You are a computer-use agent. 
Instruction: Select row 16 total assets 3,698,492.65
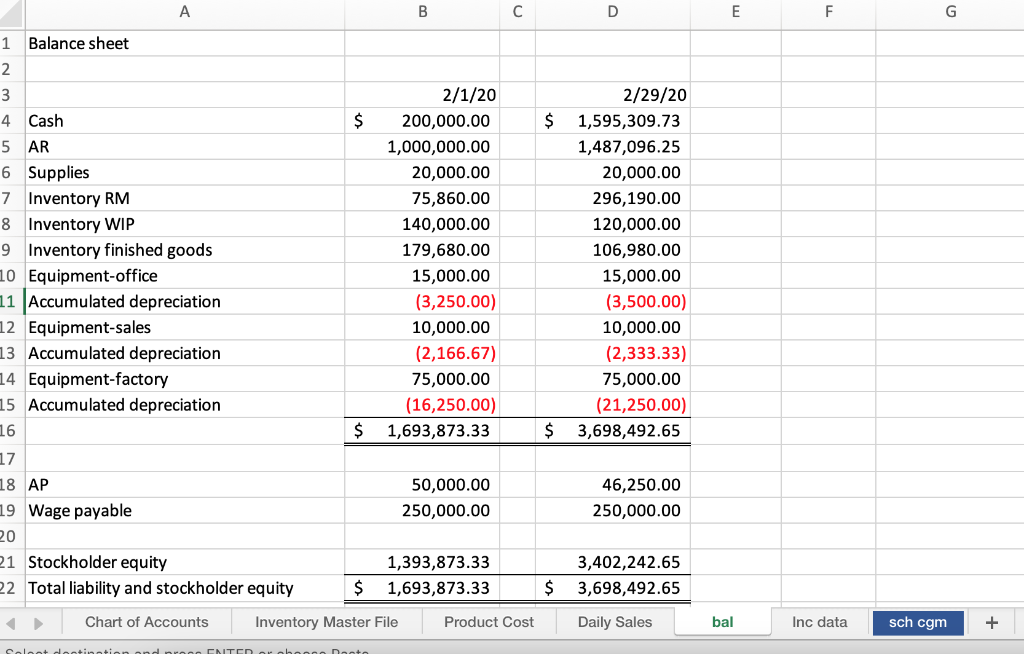(613, 431)
